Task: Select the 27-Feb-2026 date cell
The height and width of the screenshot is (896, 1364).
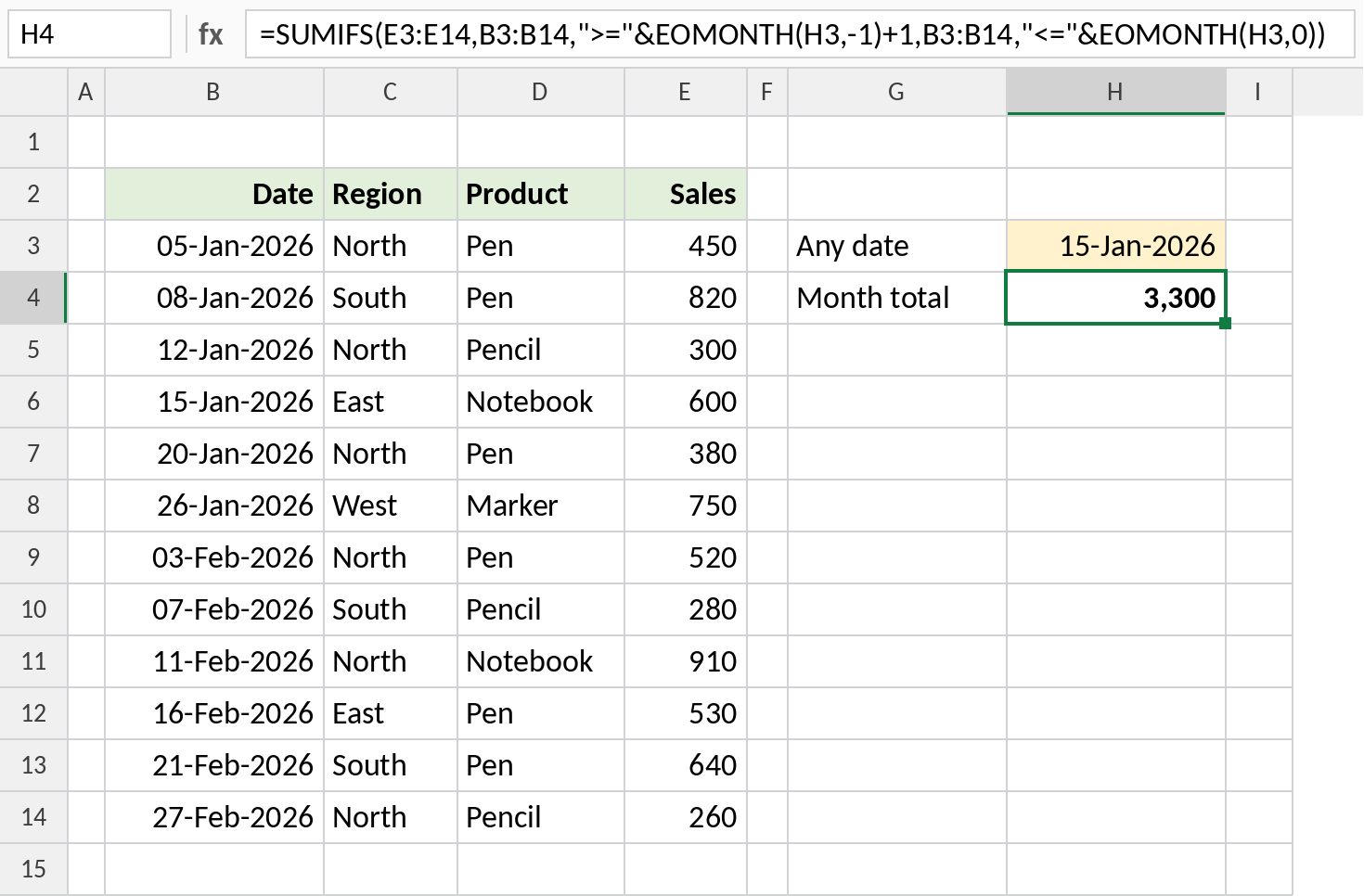Action: (214, 817)
